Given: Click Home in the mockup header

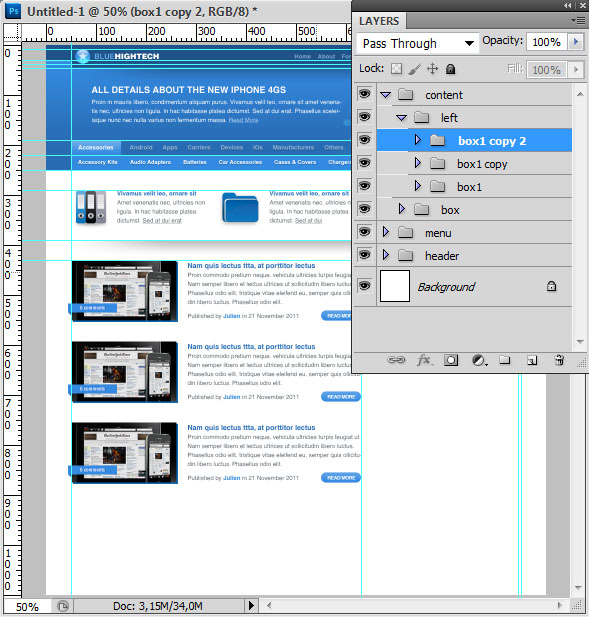Looking at the screenshot, I should click(x=303, y=57).
